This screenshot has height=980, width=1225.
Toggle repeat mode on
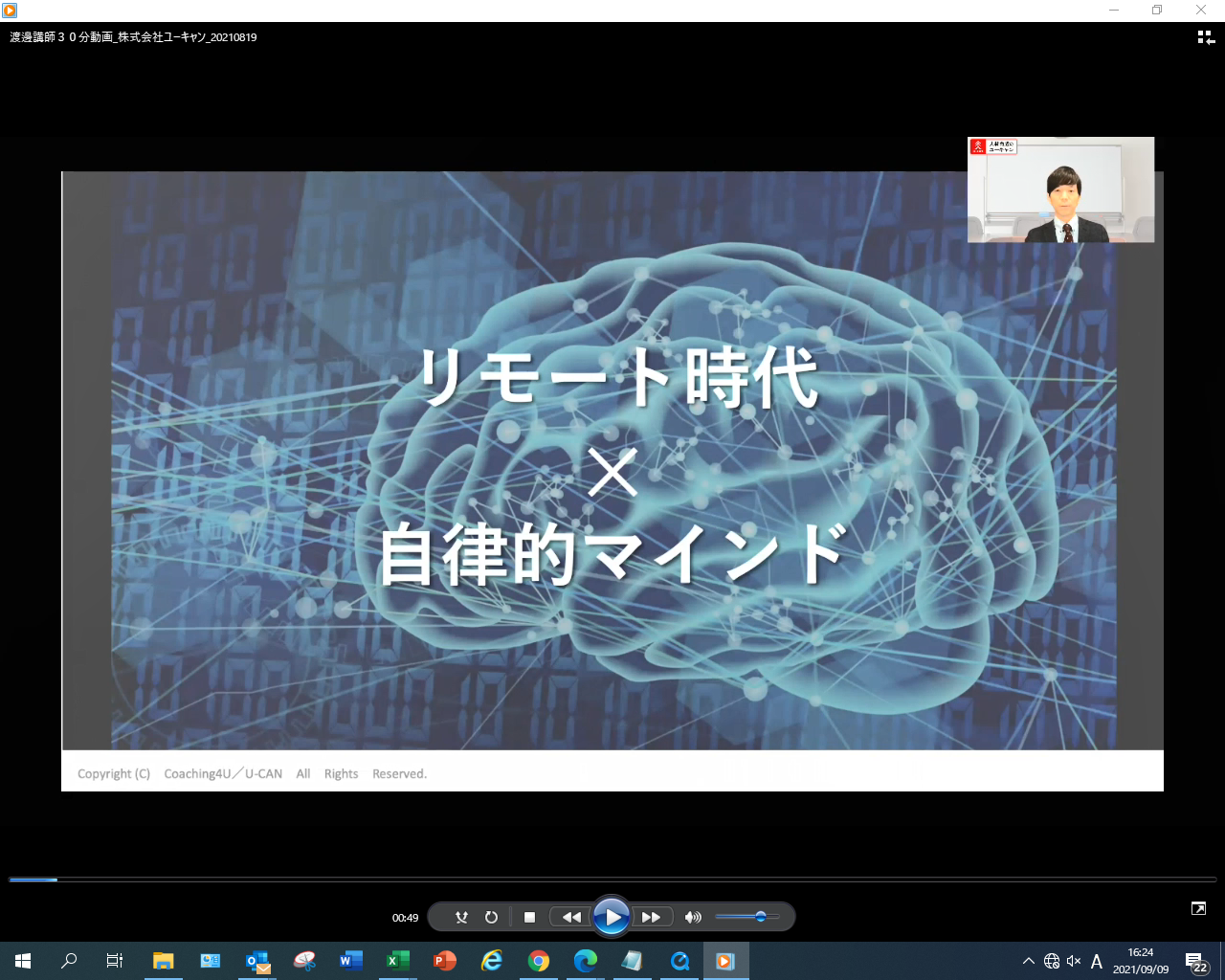tap(491, 917)
